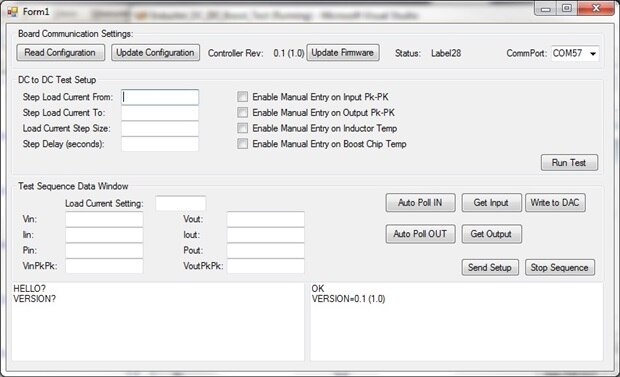Click the Vout input field
Image resolution: width=620 pixels, height=377 pixels.
[266, 219]
